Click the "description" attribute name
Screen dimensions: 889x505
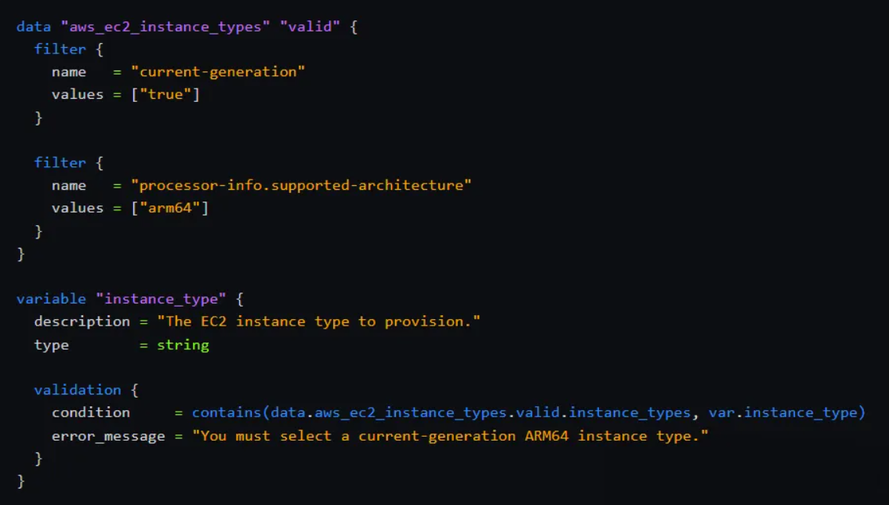(x=82, y=321)
